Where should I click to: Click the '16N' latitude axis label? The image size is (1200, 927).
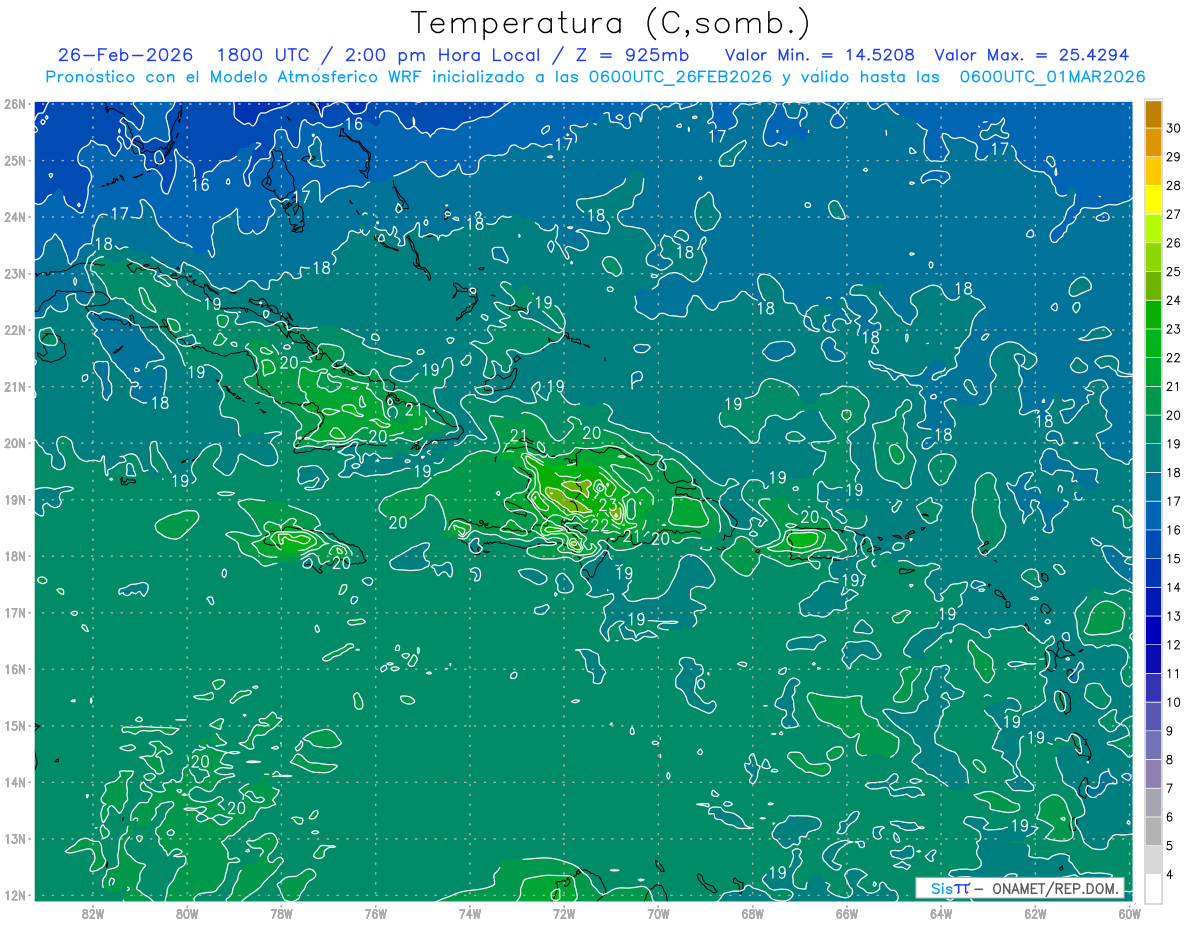[x=14, y=669]
